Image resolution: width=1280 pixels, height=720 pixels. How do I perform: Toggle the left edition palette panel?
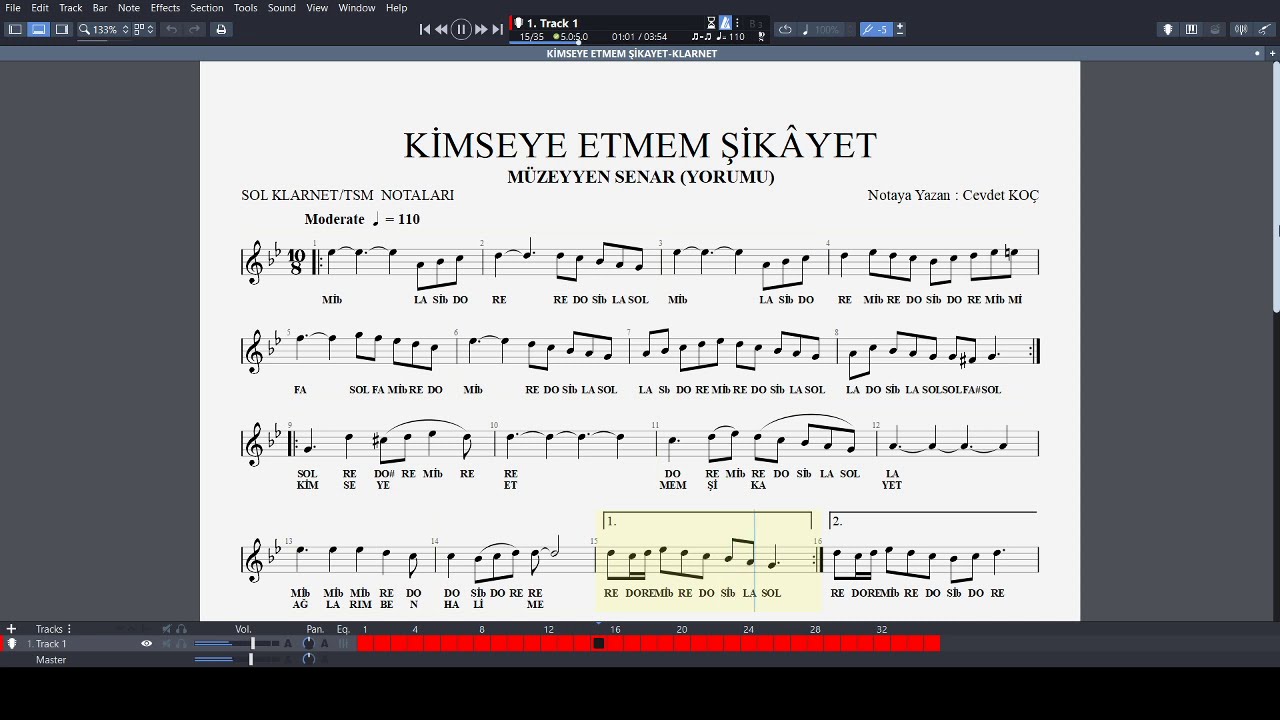(15, 30)
